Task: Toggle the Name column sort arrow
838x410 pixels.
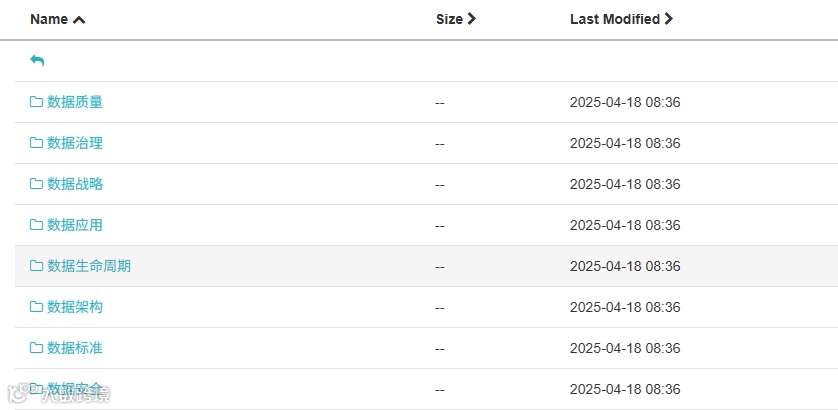Action: point(79,19)
